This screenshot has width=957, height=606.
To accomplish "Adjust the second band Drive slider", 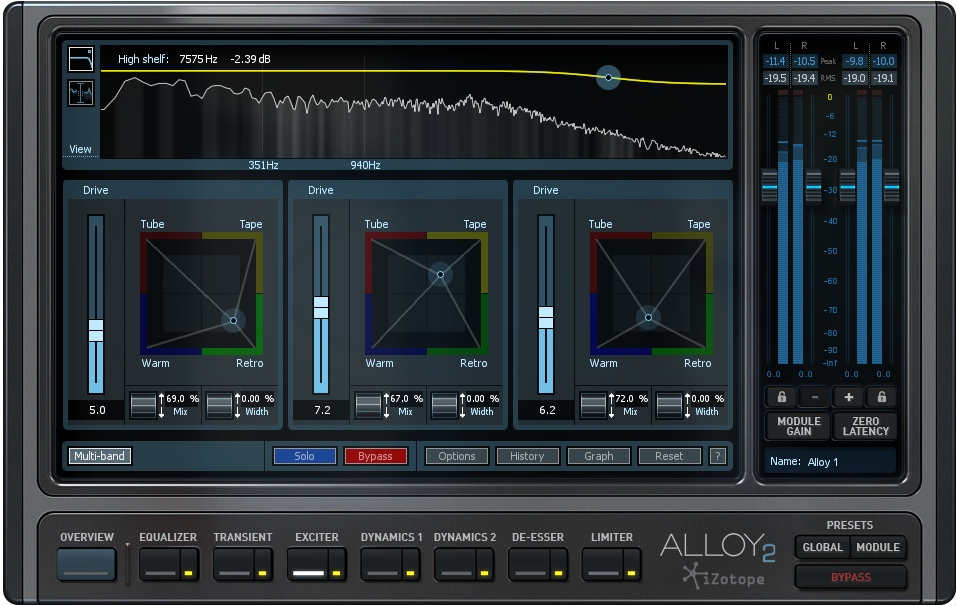I will [x=321, y=307].
